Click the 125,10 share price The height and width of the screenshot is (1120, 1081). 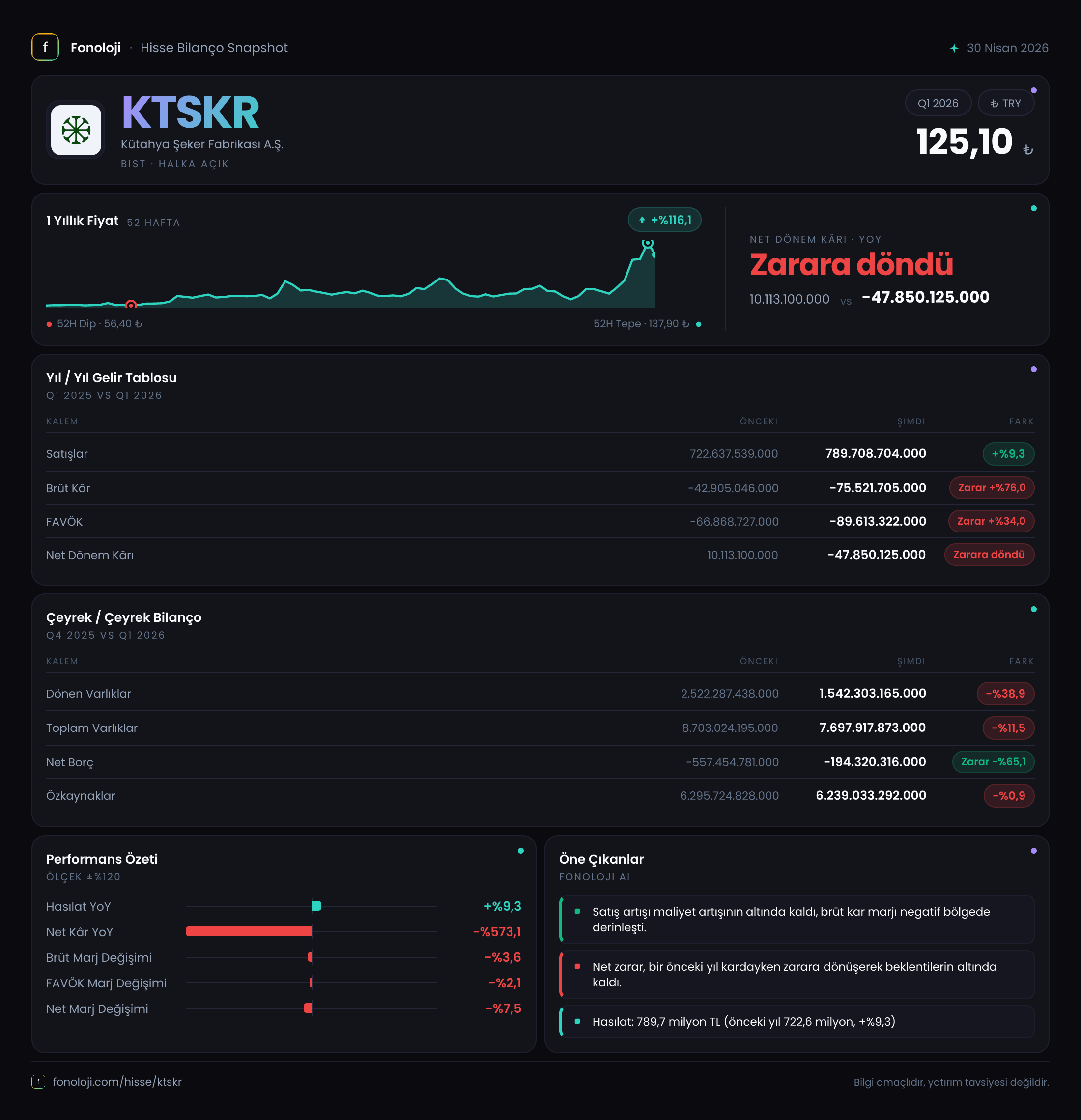pos(965,141)
